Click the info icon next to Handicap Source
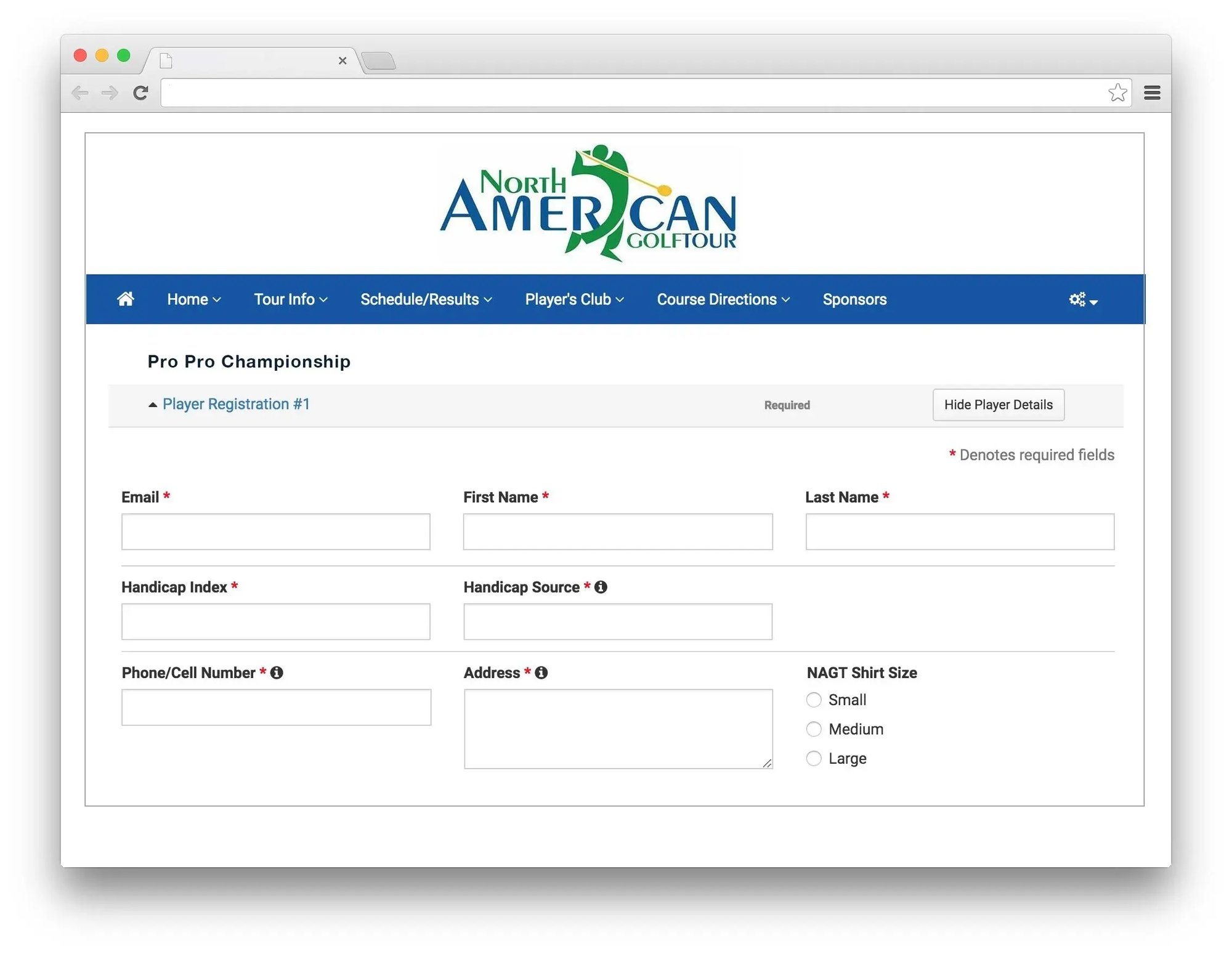The height and width of the screenshot is (954, 1232). pos(600,587)
